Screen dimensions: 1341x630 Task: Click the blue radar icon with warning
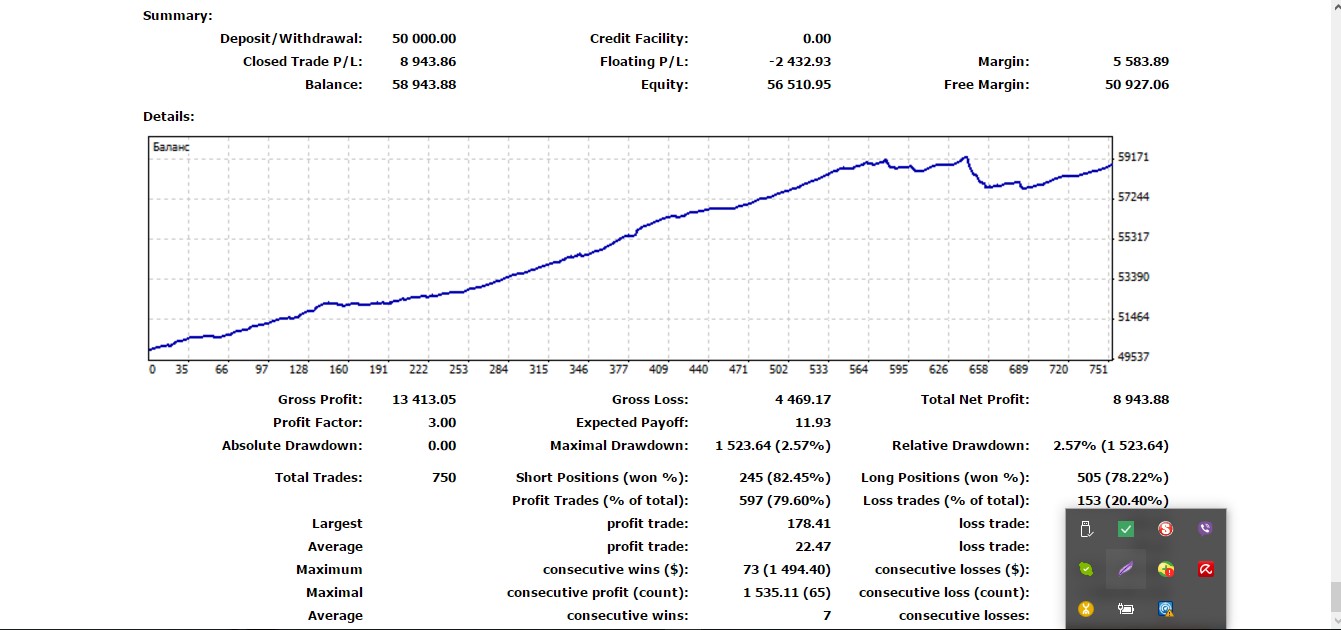click(1165, 608)
